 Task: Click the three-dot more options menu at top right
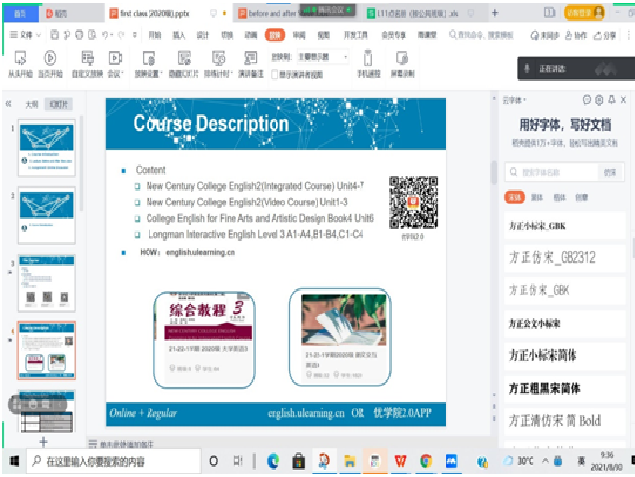629,36
